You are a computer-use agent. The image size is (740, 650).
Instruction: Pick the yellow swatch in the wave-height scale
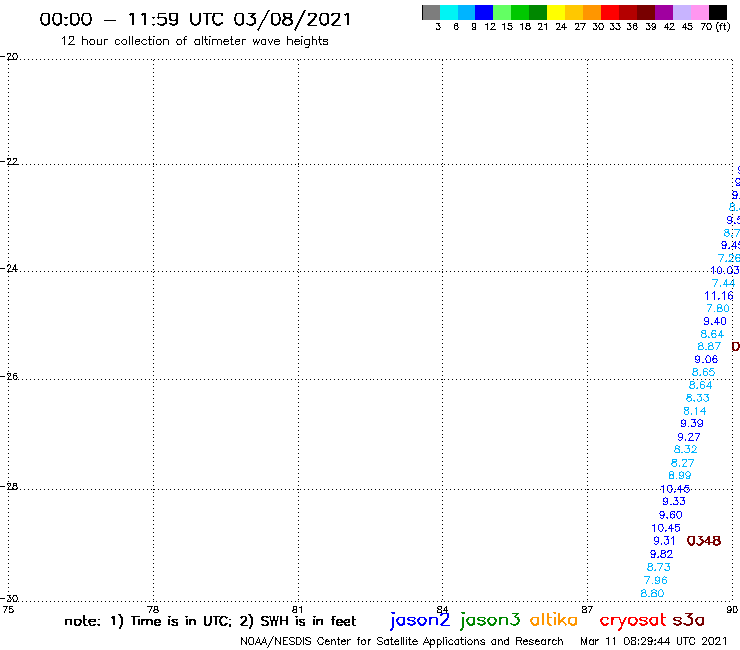coord(556,12)
